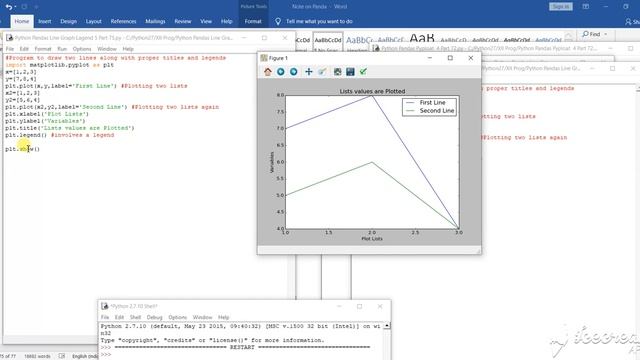Click the Figure 1 window icon

coord(264,58)
